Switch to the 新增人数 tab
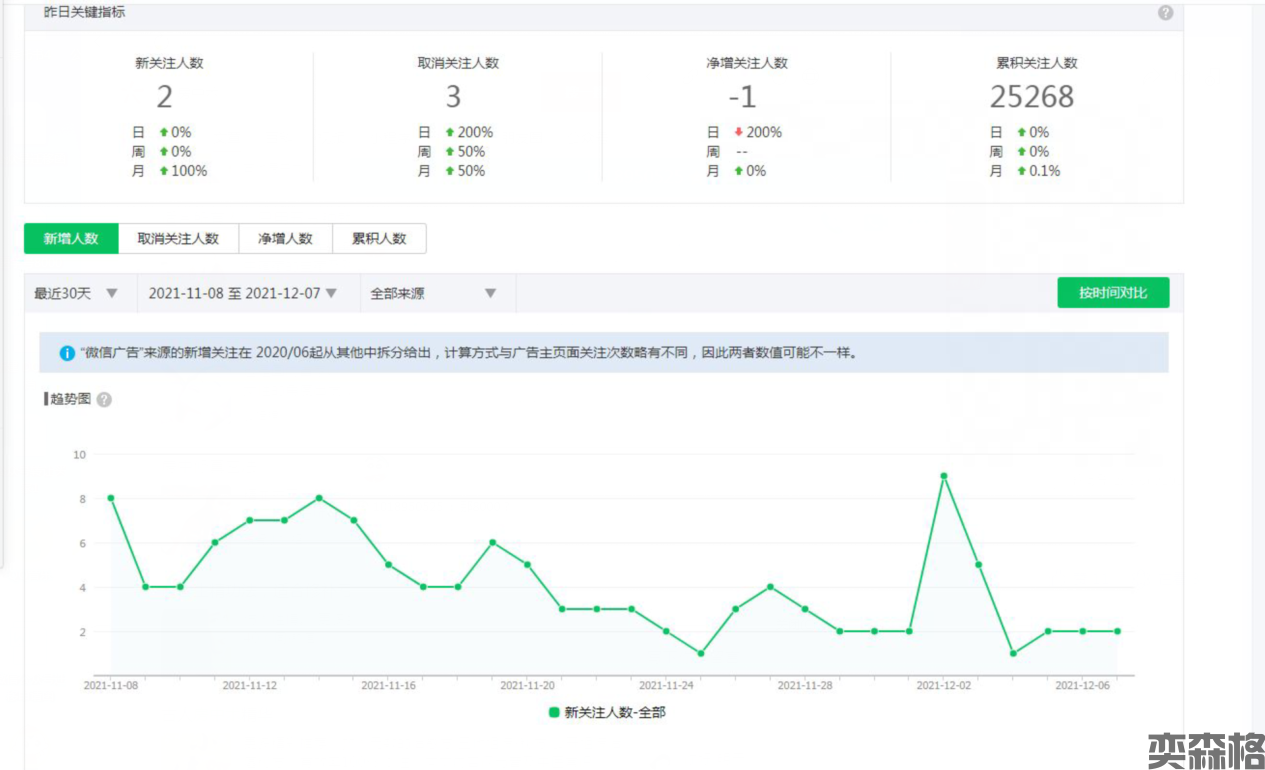This screenshot has height=770, width=1265. (71, 239)
